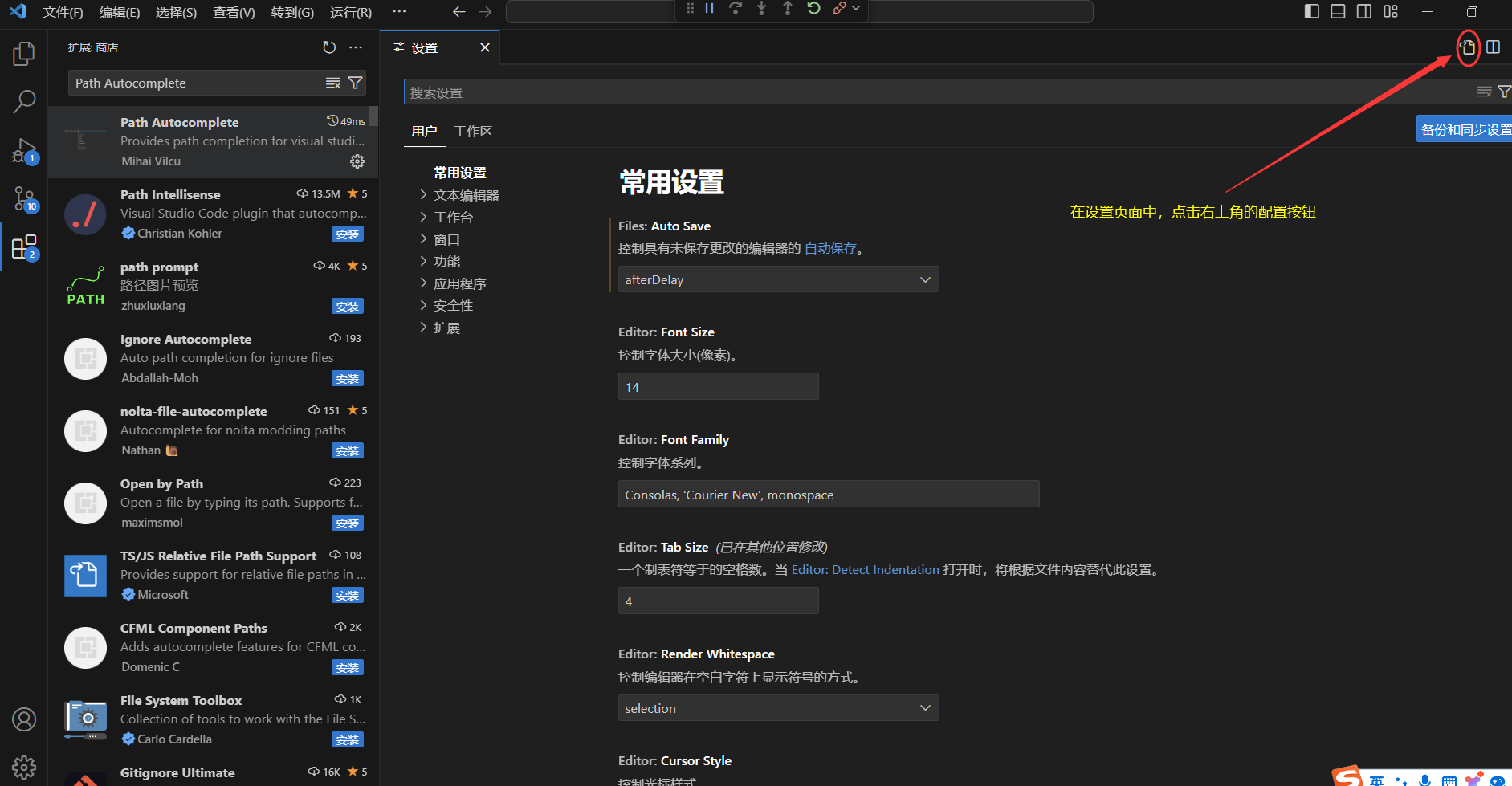The height and width of the screenshot is (786, 1512).
Task: Open 选择(S) menu
Action: coord(176,12)
